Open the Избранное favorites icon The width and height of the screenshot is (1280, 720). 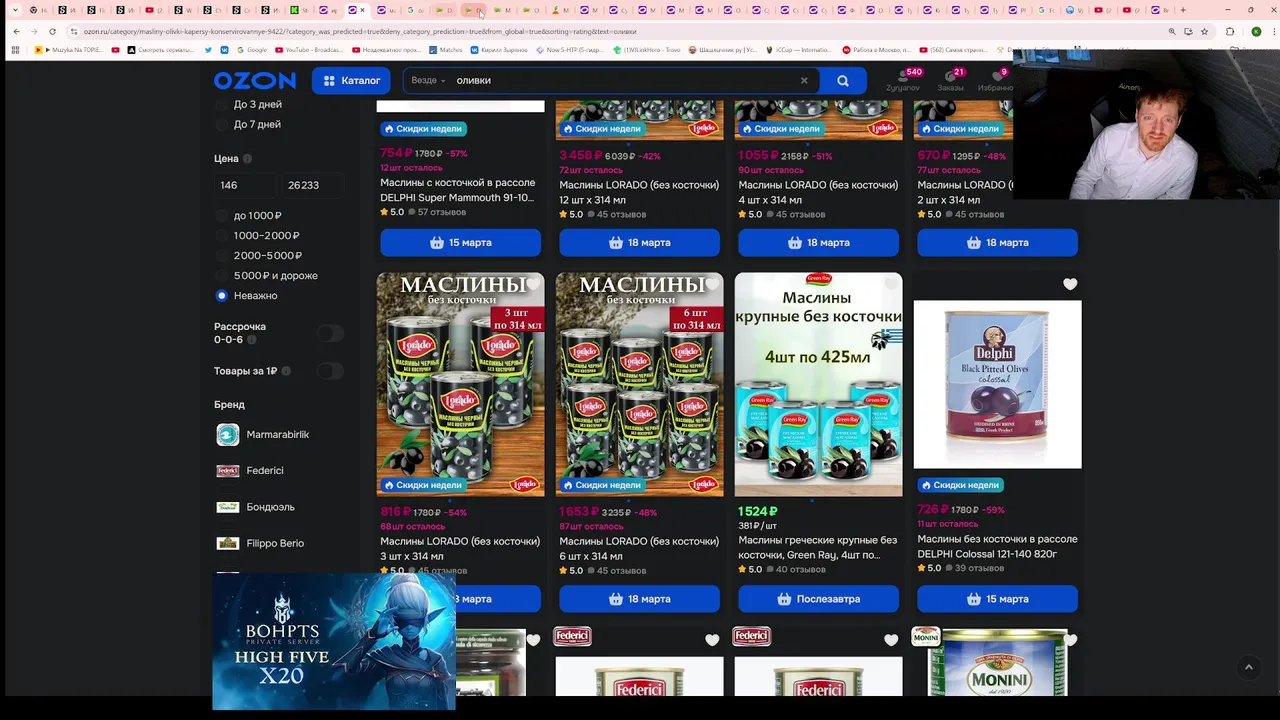tap(995, 81)
